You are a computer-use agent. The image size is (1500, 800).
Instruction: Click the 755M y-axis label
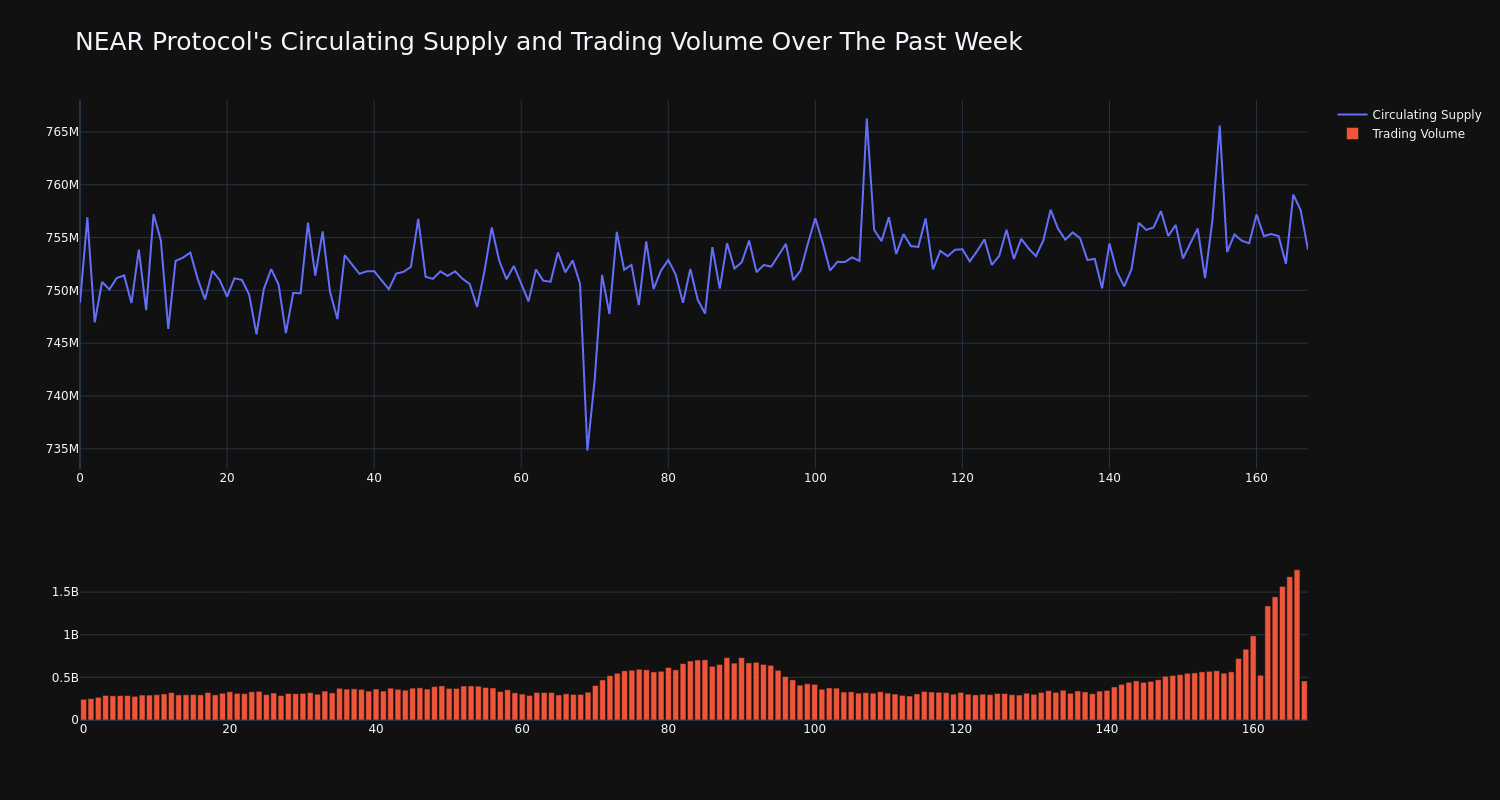tap(62, 238)
